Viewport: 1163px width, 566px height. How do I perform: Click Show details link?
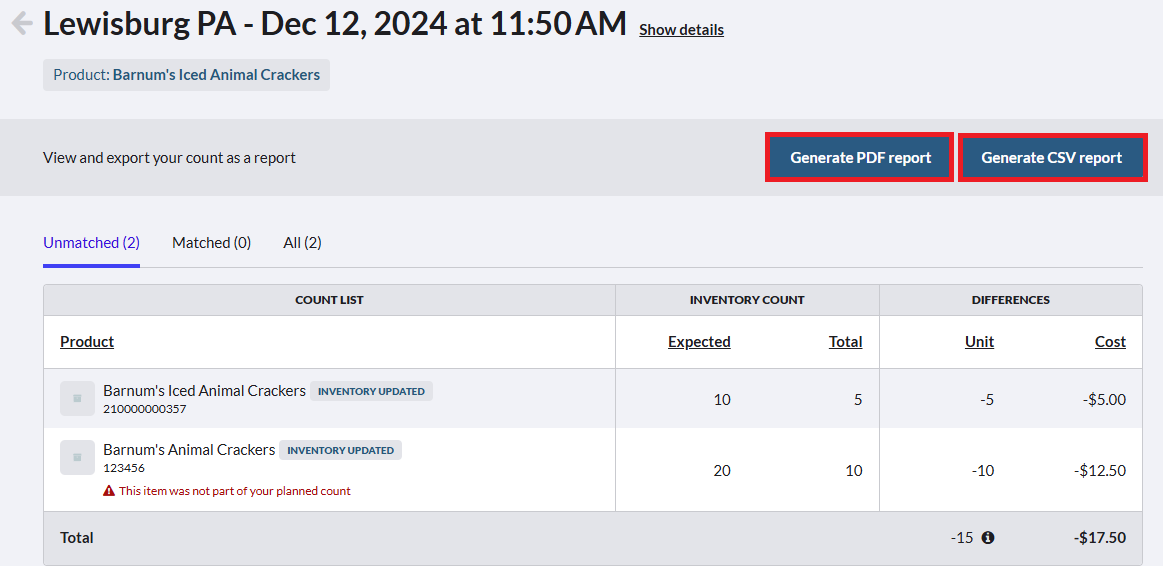[x=681, y=30]
